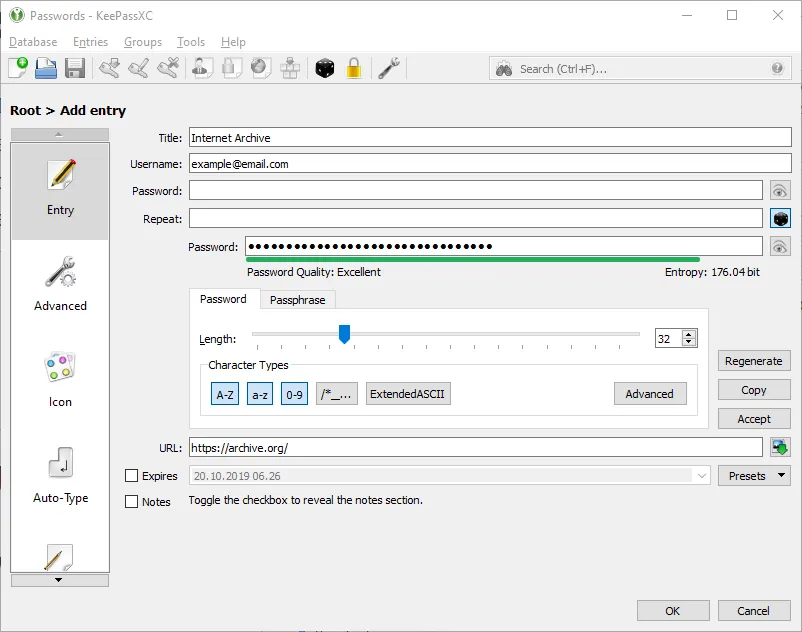
Task: Click into the Title field
Action: coord(490,138)
